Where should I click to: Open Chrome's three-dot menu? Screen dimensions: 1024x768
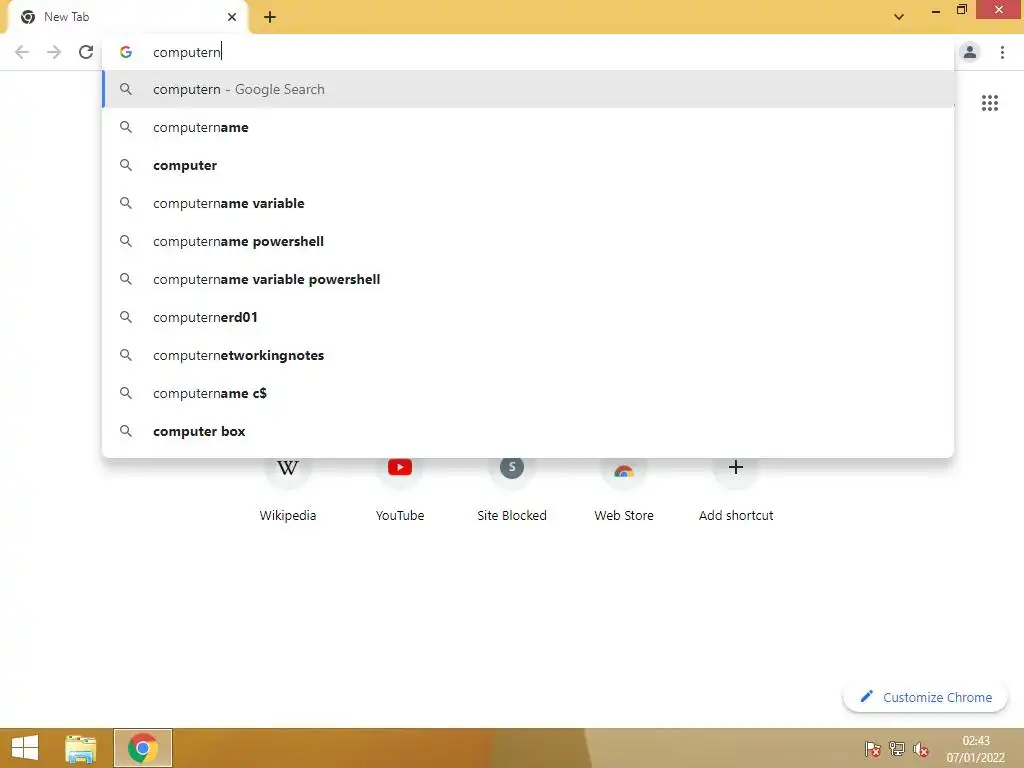pyautogui.click(x=1002, y=52)
